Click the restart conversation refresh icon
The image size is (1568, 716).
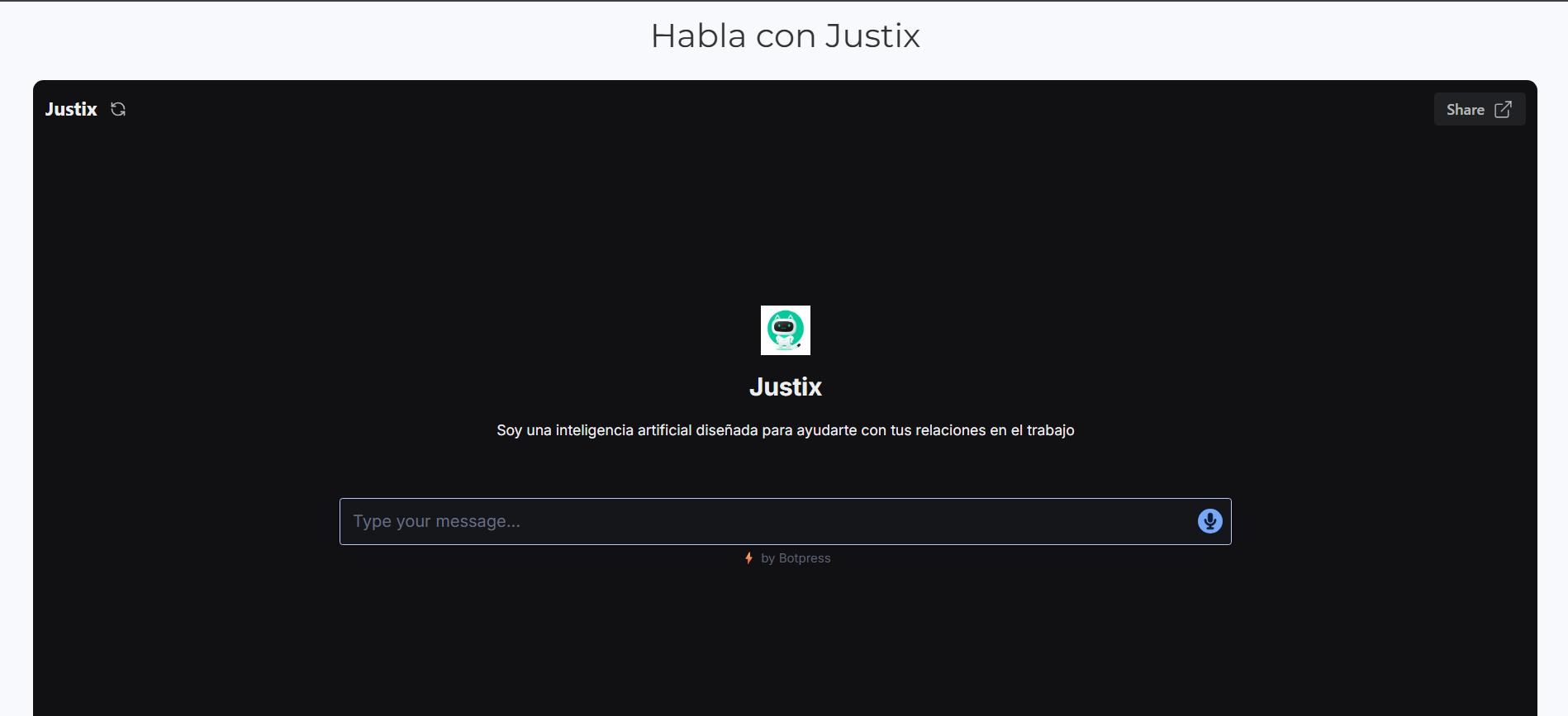click(118, 109)
